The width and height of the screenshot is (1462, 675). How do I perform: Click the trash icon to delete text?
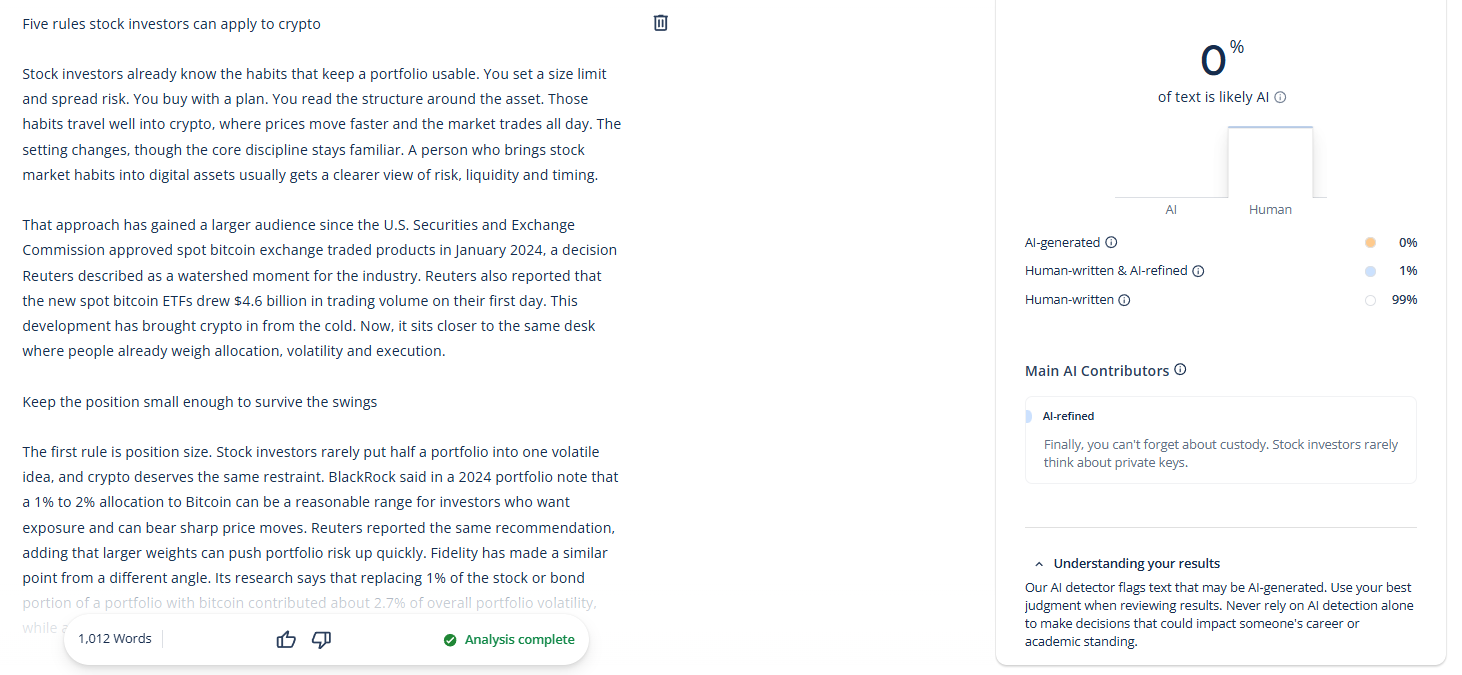click(660, 23)
